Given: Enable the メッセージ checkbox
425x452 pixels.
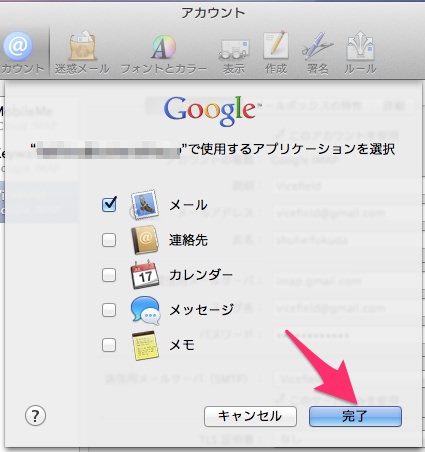Looking at the screenshot, I should click(109, 310).
